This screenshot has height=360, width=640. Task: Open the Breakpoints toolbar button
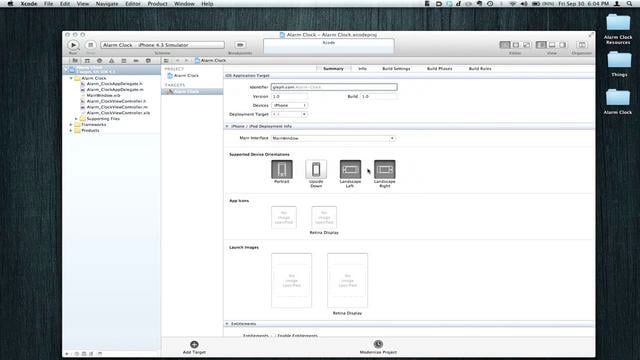click(240, 45)
